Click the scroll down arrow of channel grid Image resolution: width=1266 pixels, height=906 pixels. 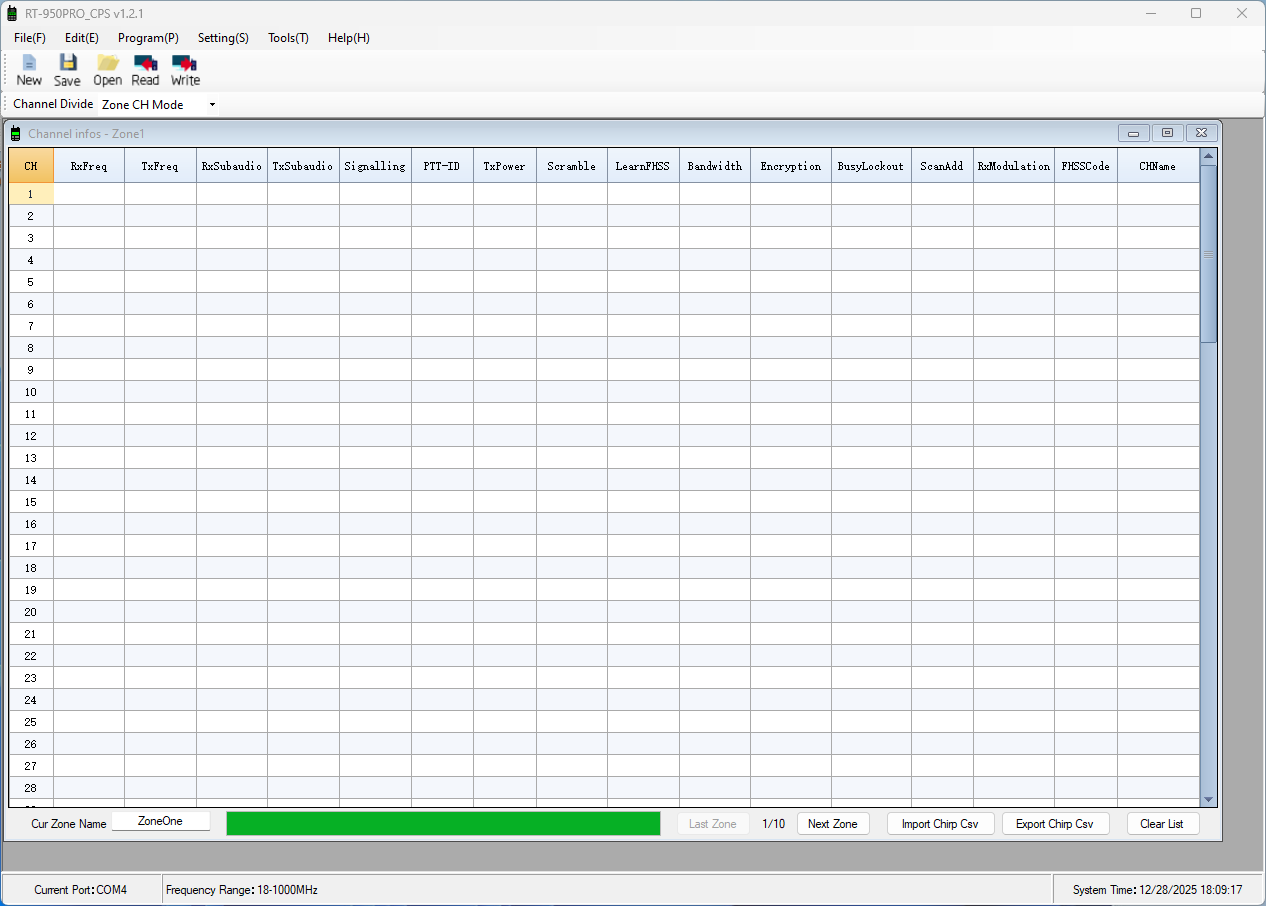tap(1208, 799)
